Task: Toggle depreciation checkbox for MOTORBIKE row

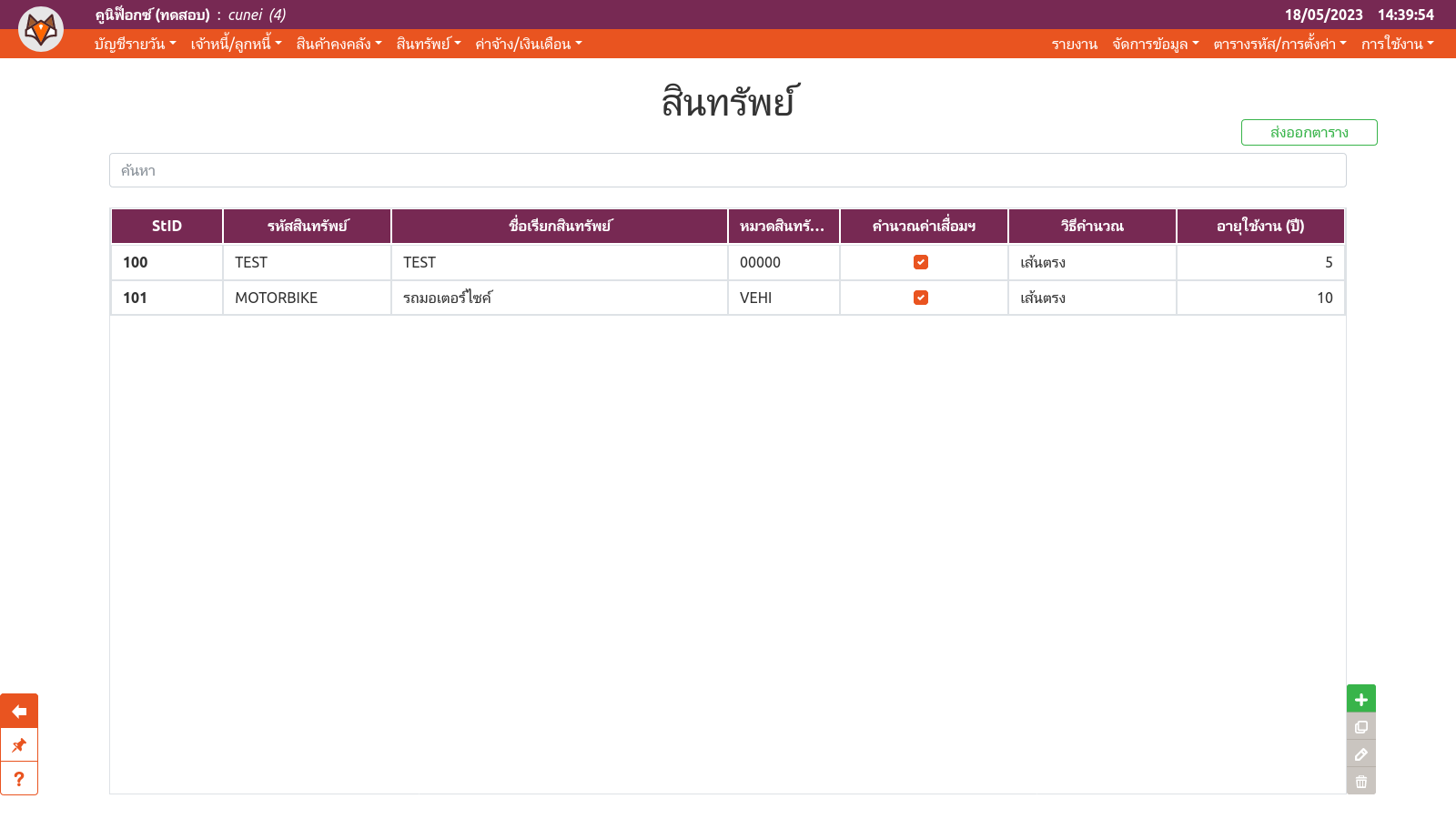Action: click(x=921, y=298)
